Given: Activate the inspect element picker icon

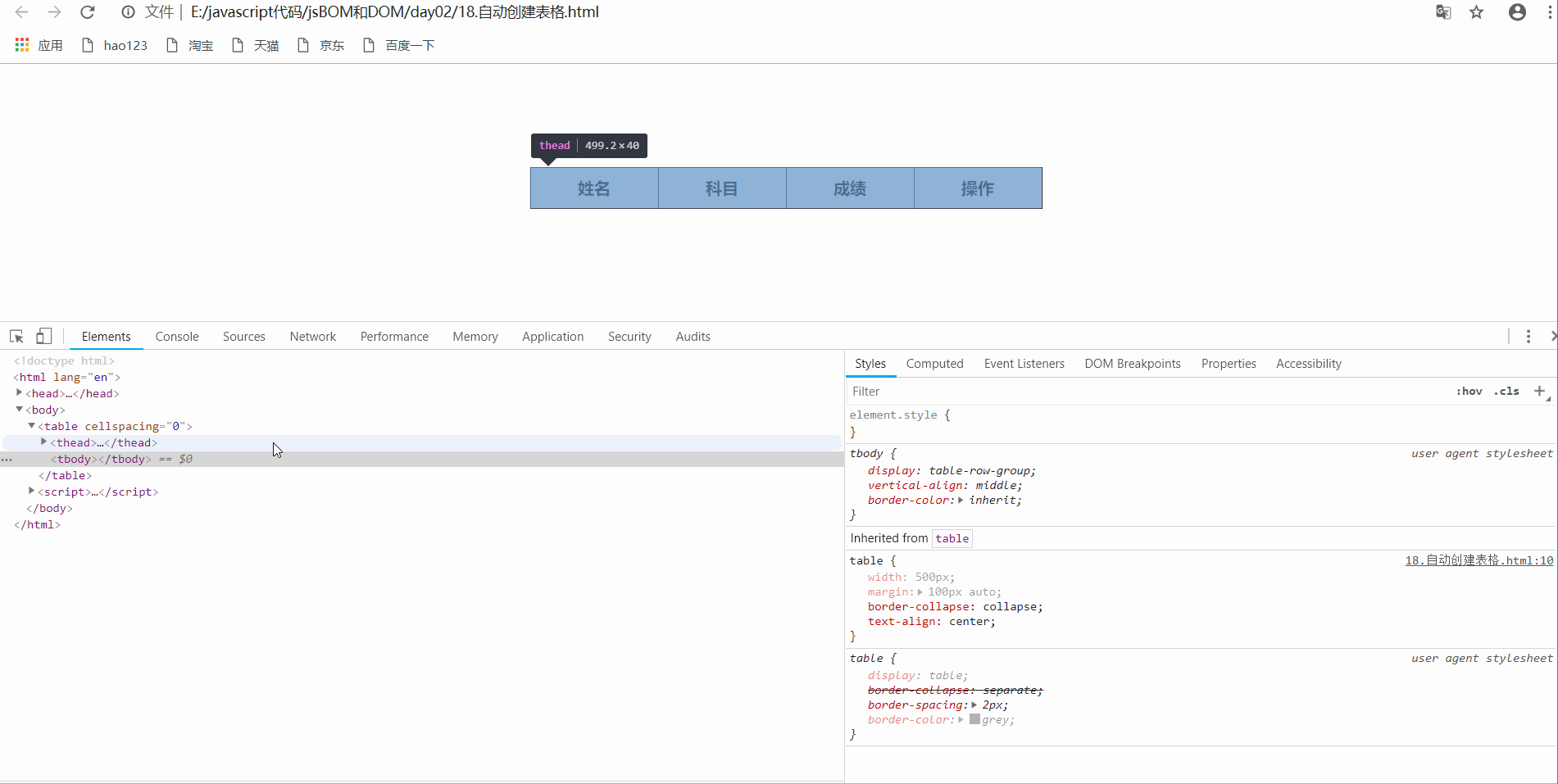Looking at the screenshot, I should tap(16, 337).
